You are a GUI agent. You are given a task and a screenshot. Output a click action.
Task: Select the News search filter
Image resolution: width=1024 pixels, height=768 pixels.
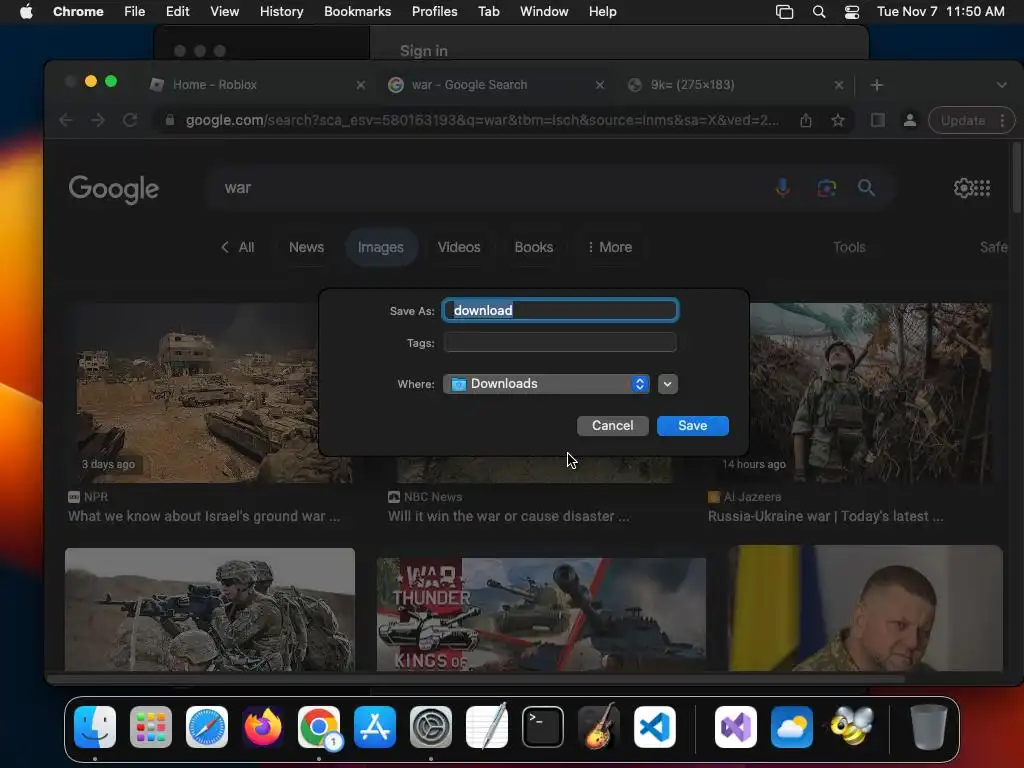tap(306, 248)
